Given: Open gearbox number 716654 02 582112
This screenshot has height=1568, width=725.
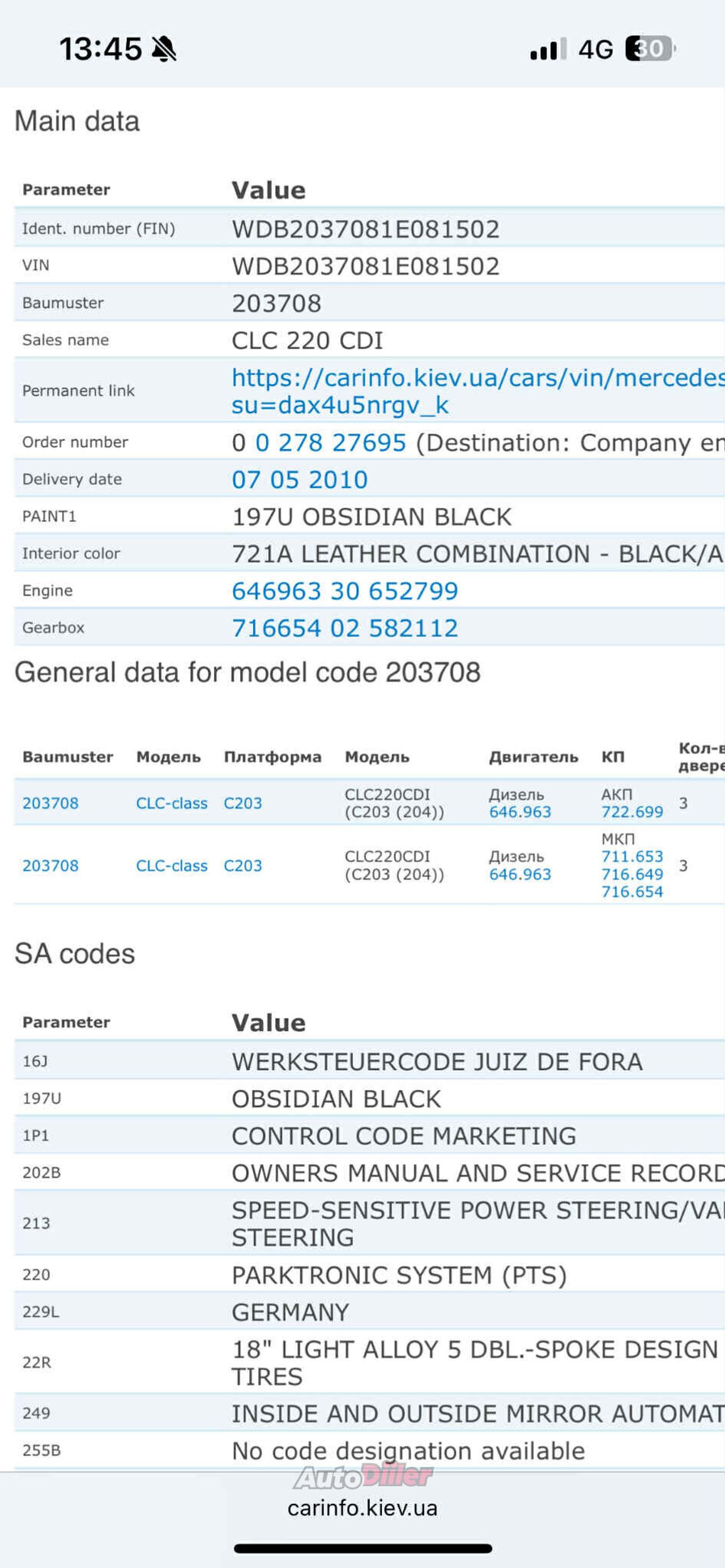Looking at the screenshot, I should tap(345, 628).
